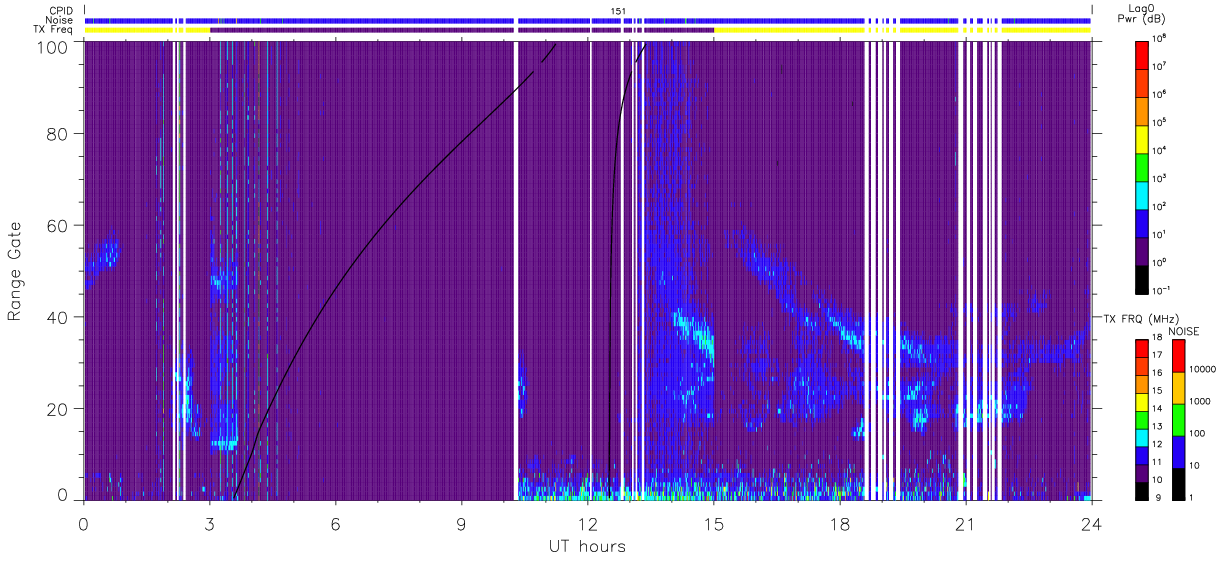Click the 18 tick on UT hours axis
The width and height of the screenshot is (1228, 567).
click(840, 523)
